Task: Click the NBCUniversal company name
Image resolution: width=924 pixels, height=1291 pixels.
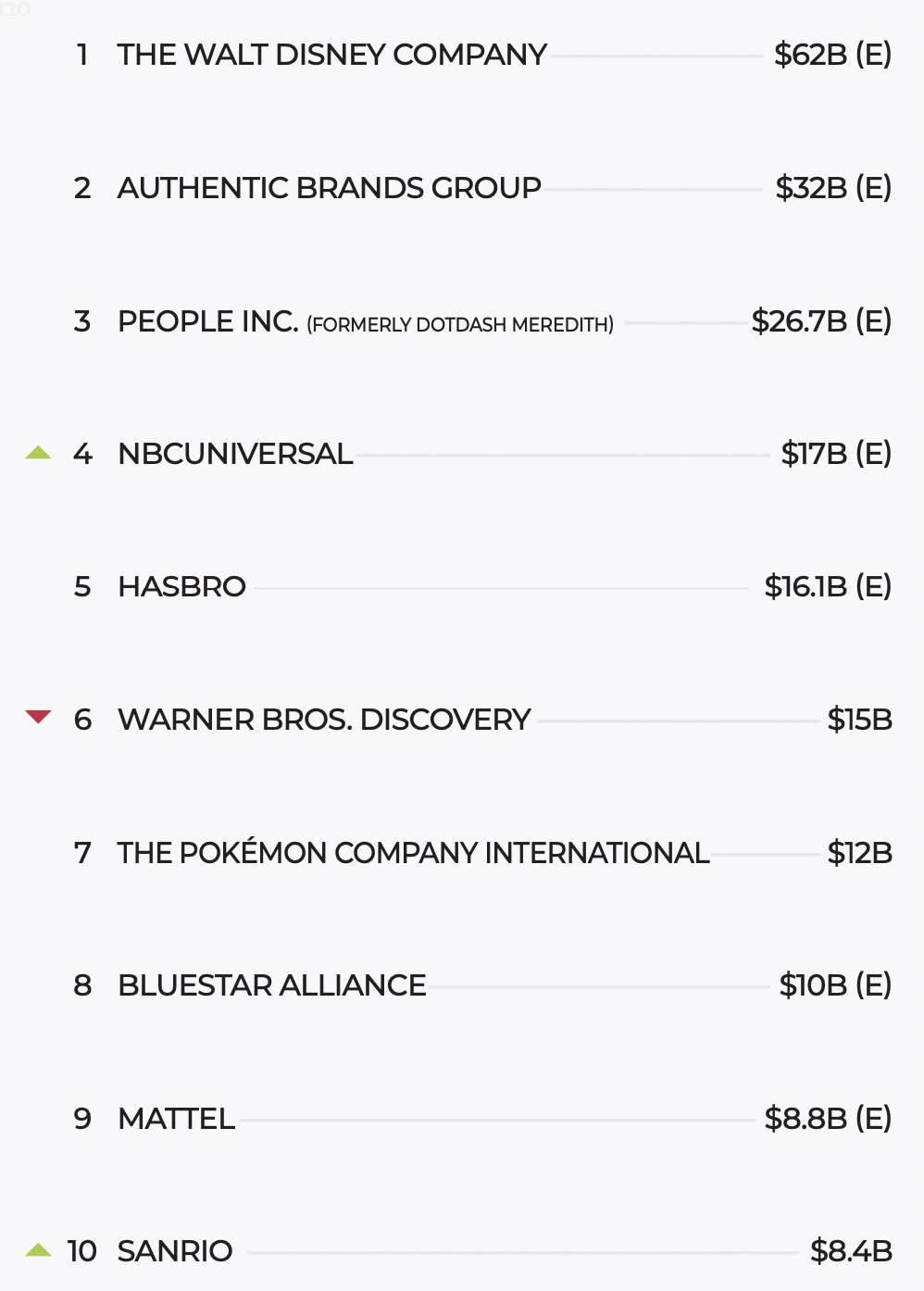Action: 235,454
